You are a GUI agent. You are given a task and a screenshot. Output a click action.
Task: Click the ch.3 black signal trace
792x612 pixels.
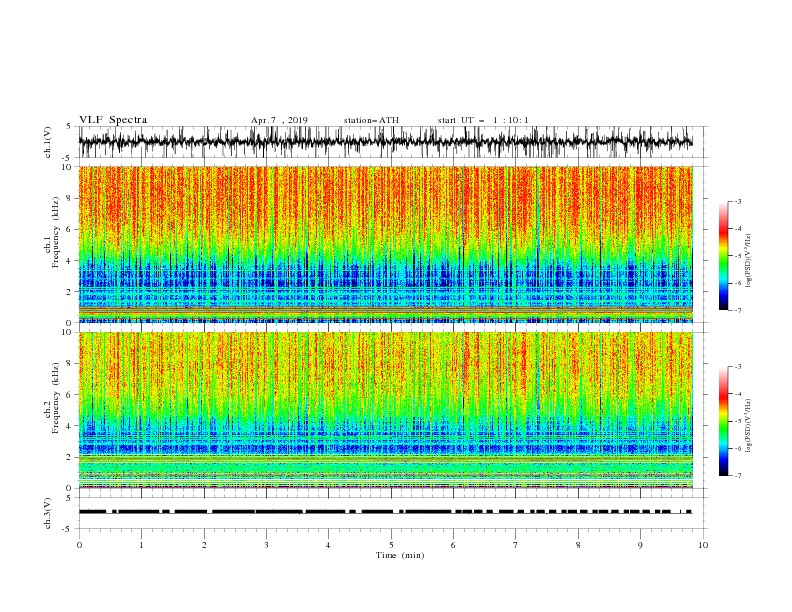coord(385,512)
